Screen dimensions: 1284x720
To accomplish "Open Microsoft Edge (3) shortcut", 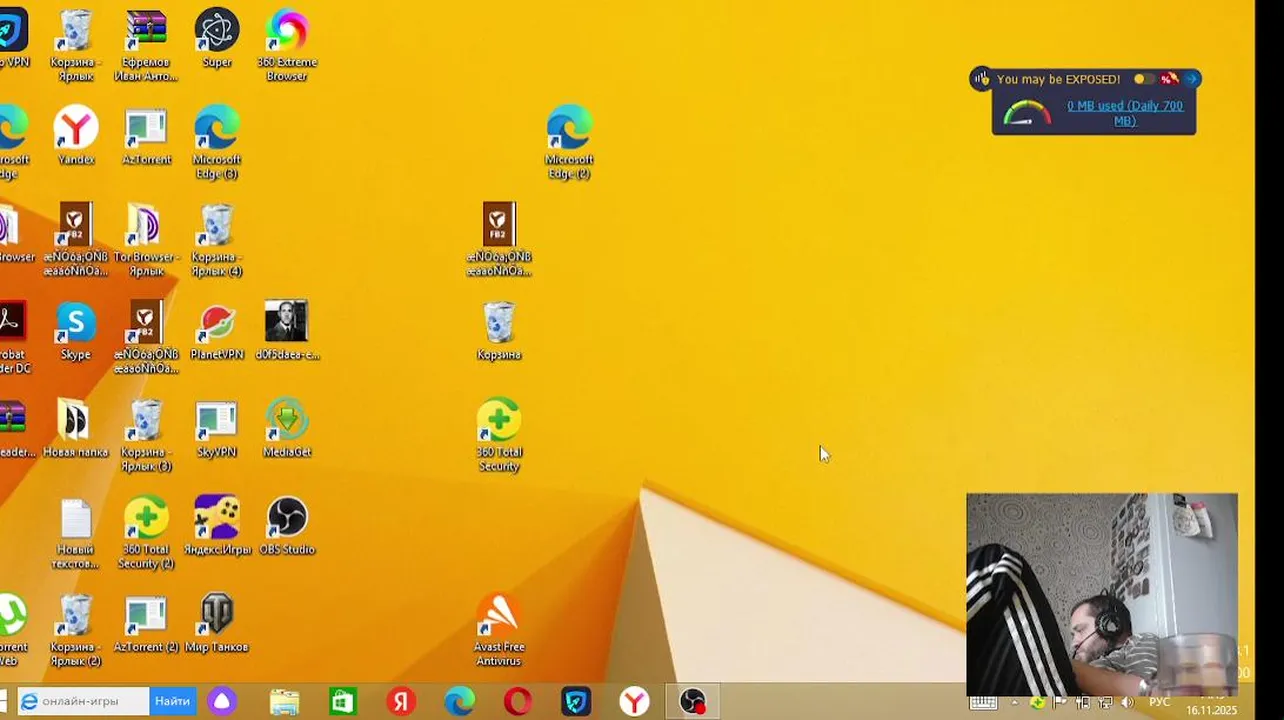I will (217, 143).
